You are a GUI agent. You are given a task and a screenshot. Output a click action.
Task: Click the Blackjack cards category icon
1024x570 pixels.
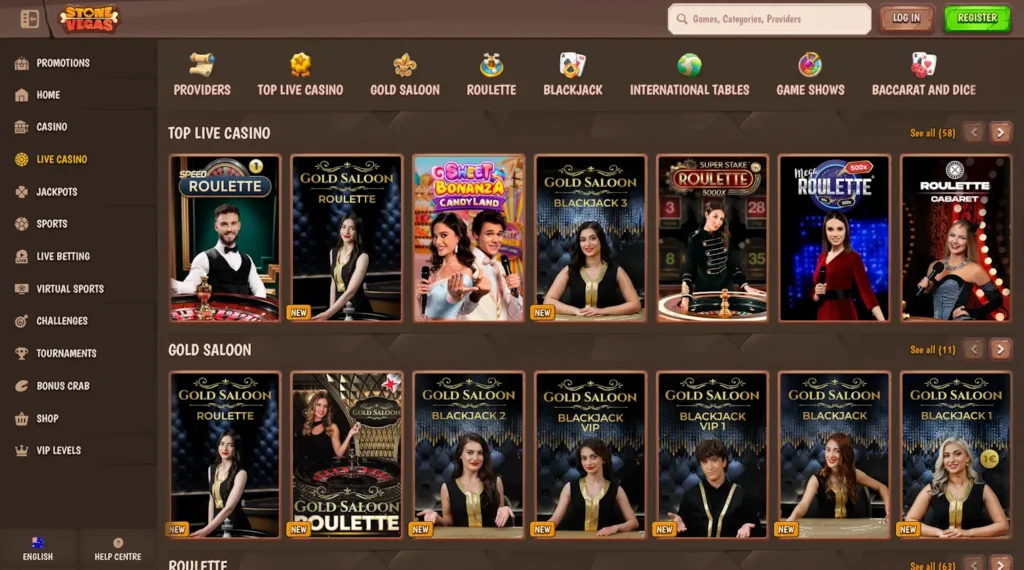573,65
